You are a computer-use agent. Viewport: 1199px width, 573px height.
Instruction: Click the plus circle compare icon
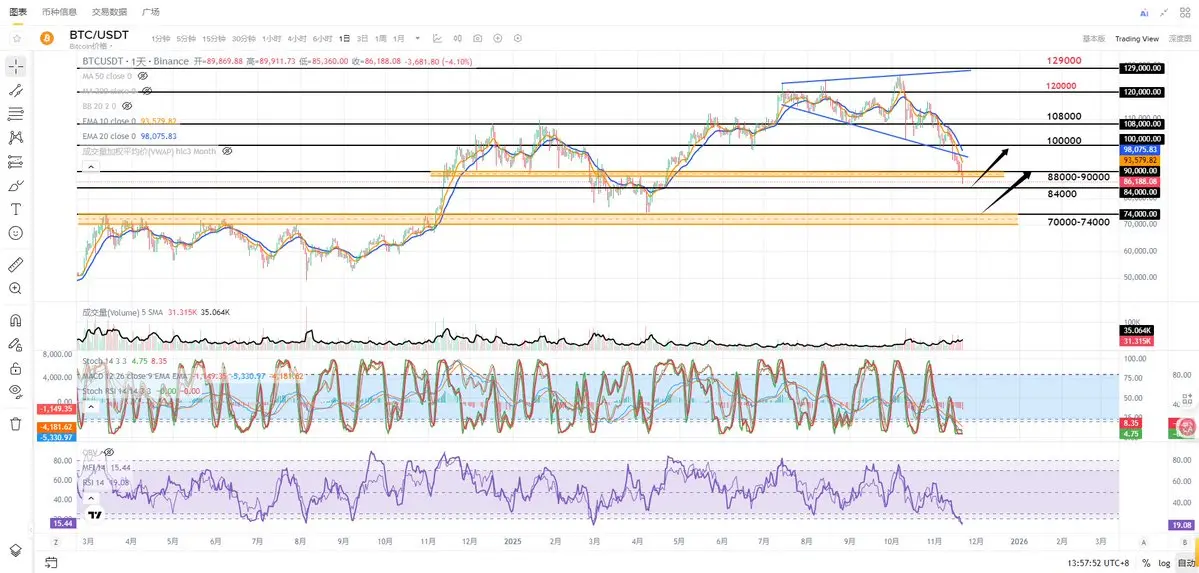tap(498, 38)
